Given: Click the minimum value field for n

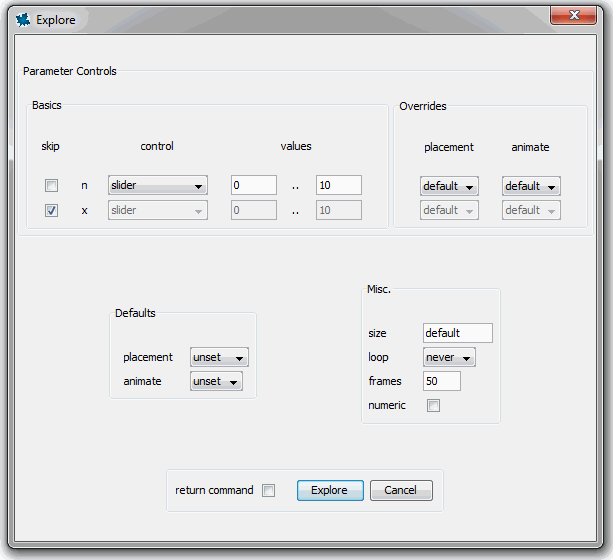Looking at the screenshot, I should click(x=253, y=185).
